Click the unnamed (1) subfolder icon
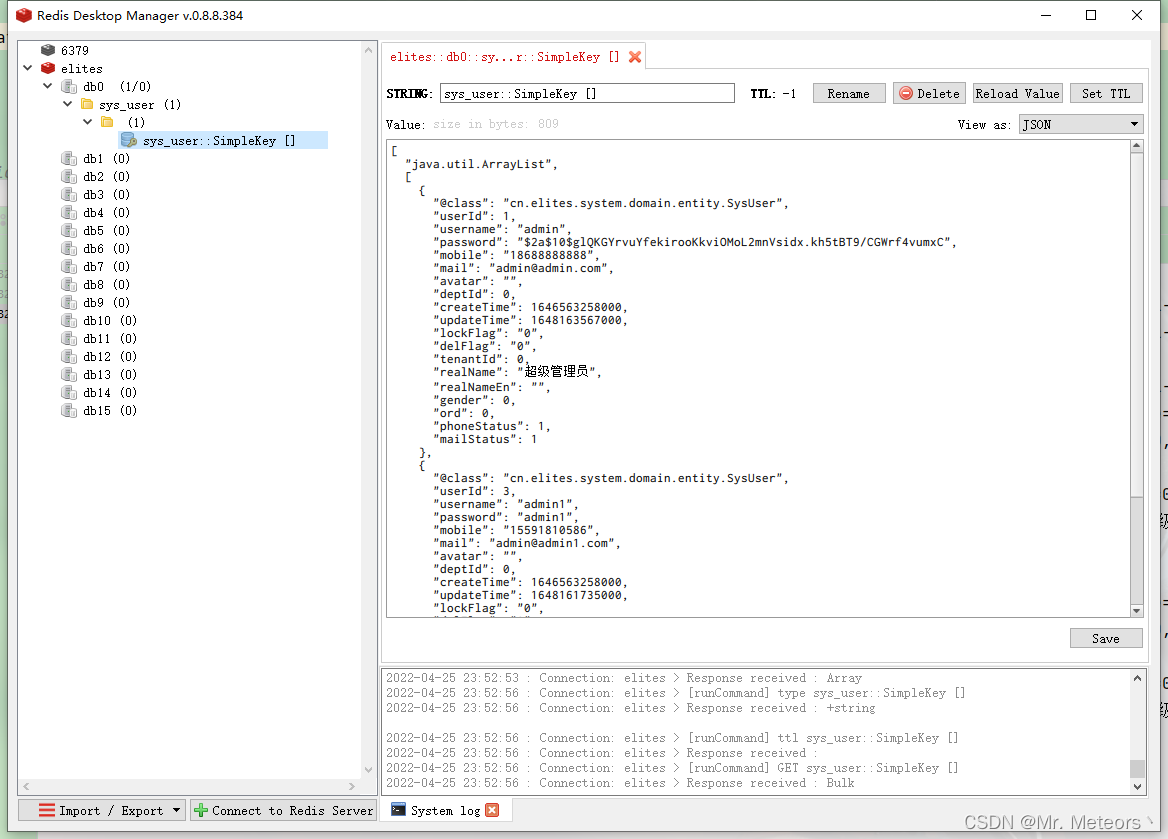Screen dimensions: 1168x839 point(107,122)
